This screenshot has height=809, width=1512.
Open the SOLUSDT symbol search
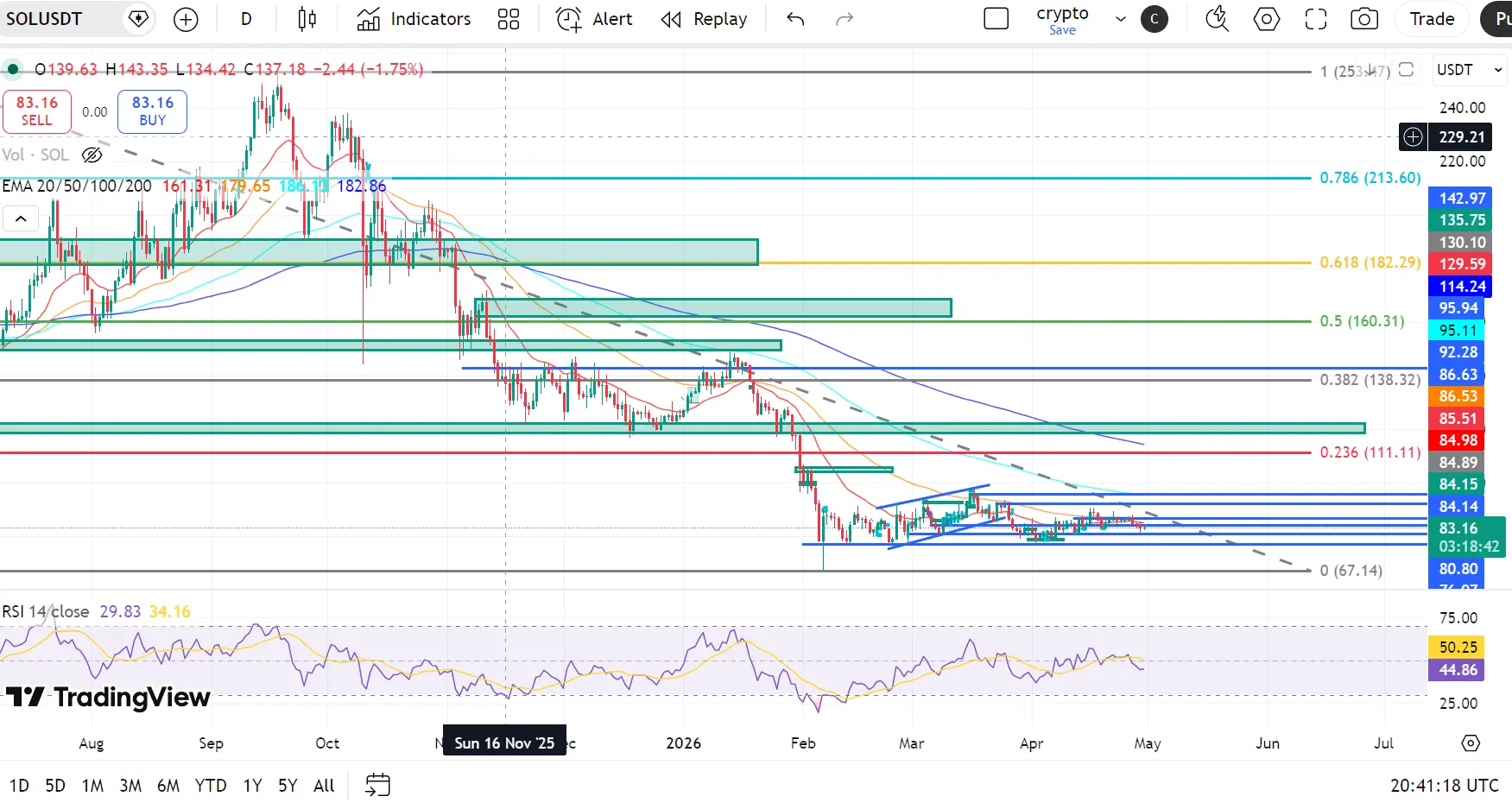[45, 19]
